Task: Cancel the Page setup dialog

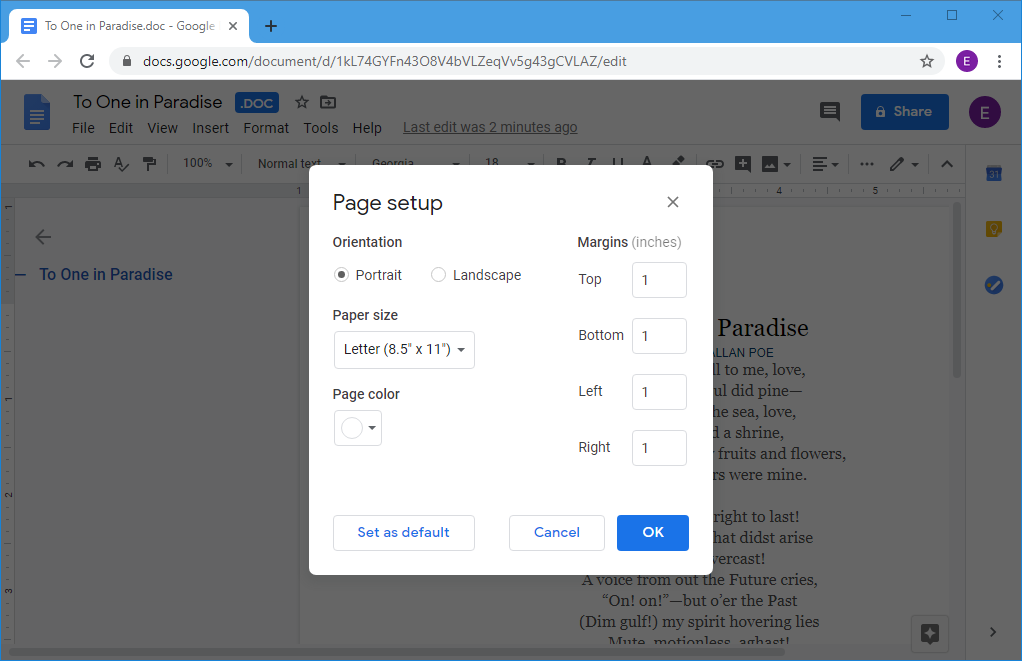Action: pyautogui.click(x=557, y=532)
